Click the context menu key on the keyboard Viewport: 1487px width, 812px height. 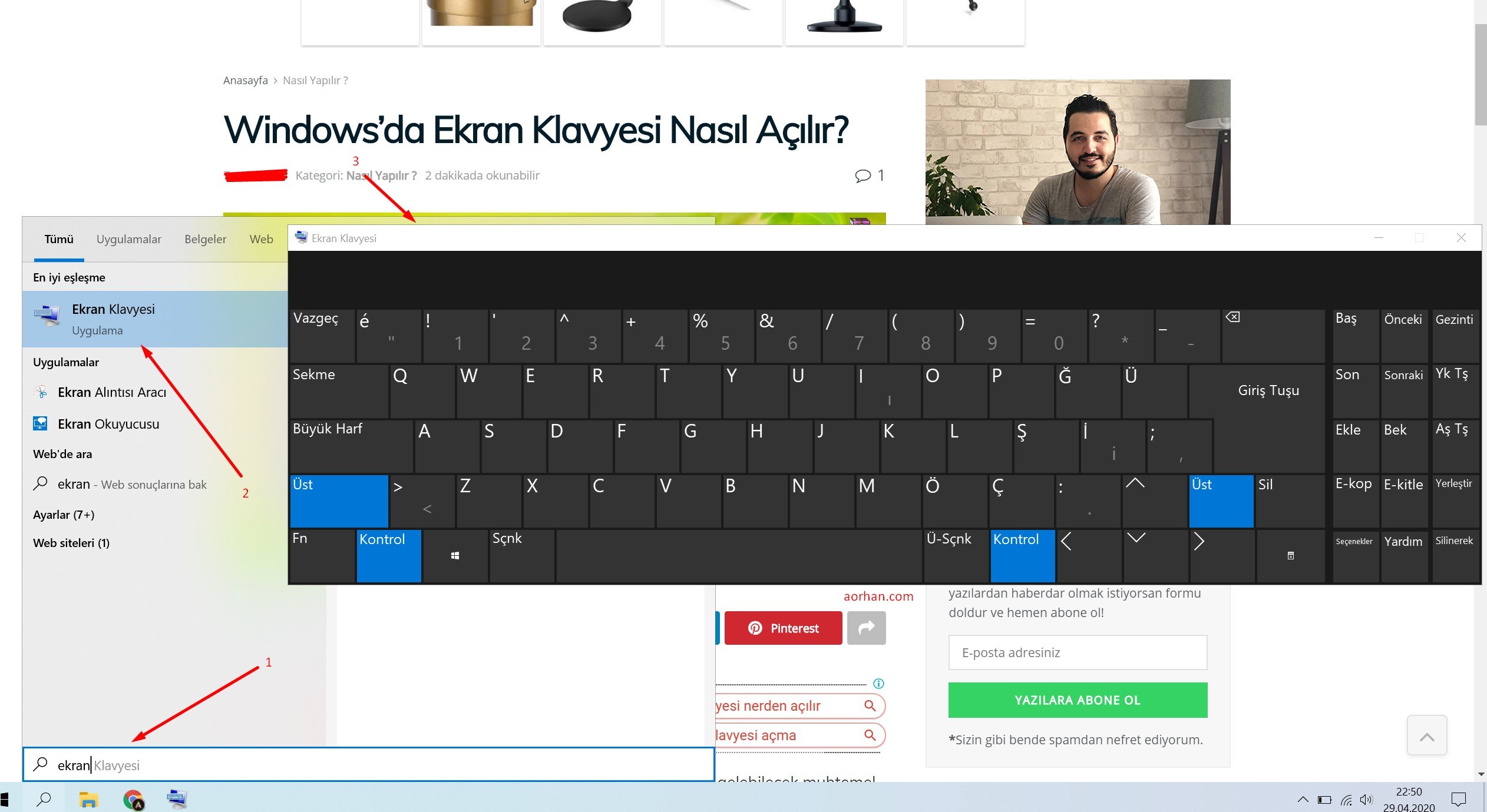pos(1290,555)
